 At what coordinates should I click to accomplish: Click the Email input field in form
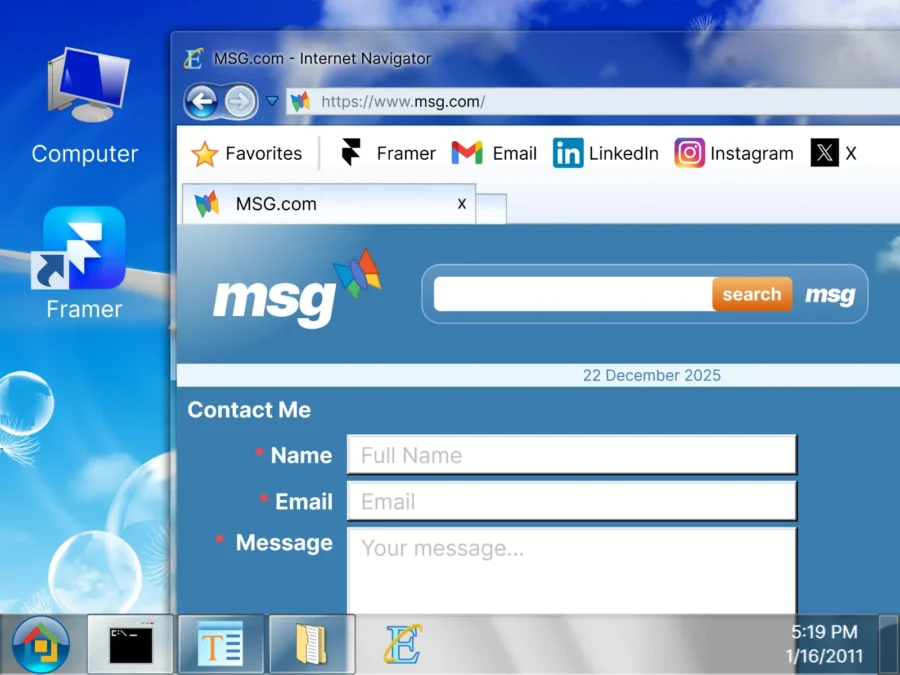click(572, 502)
